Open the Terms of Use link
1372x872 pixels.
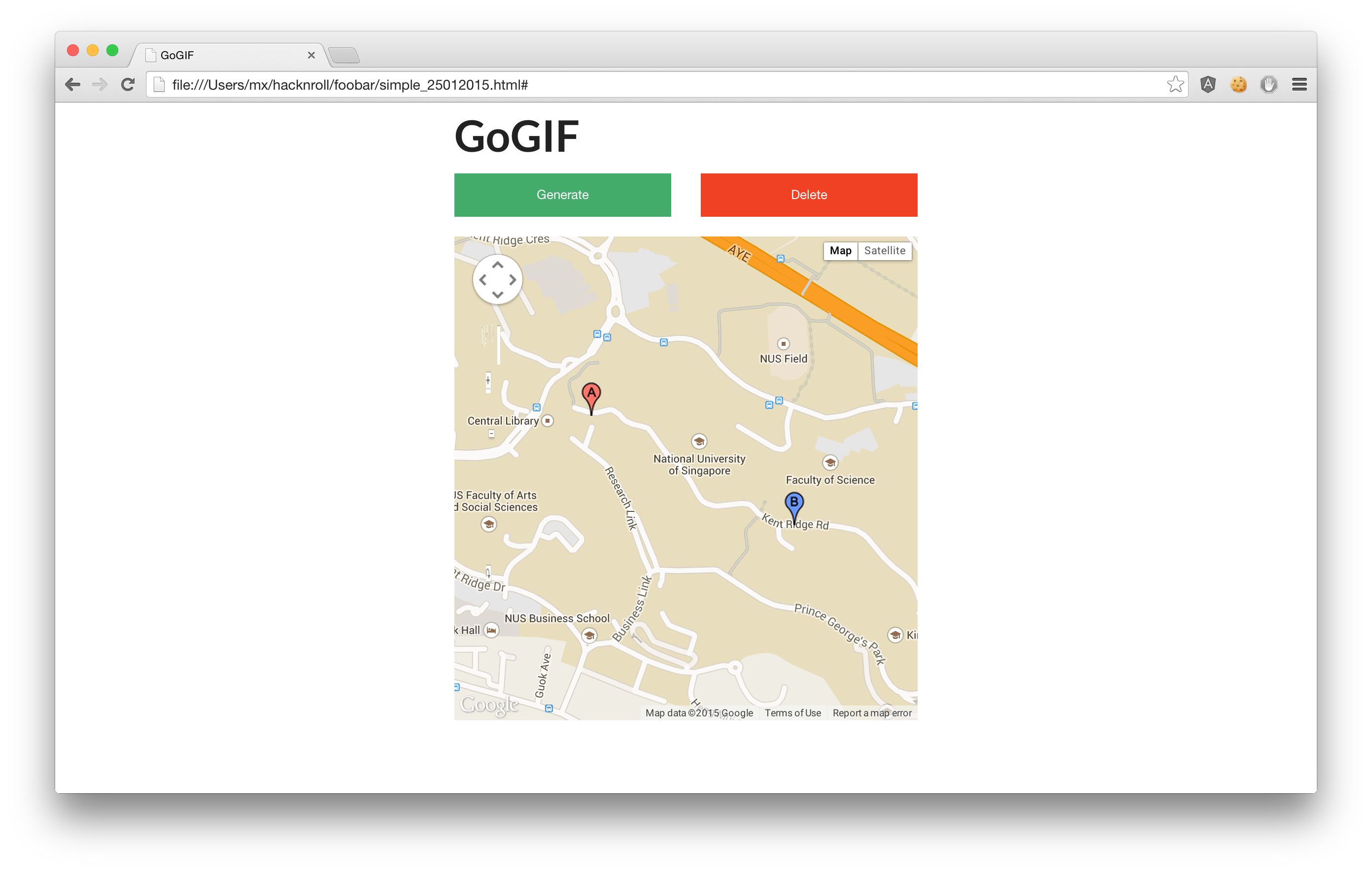(x=792, y=713)
